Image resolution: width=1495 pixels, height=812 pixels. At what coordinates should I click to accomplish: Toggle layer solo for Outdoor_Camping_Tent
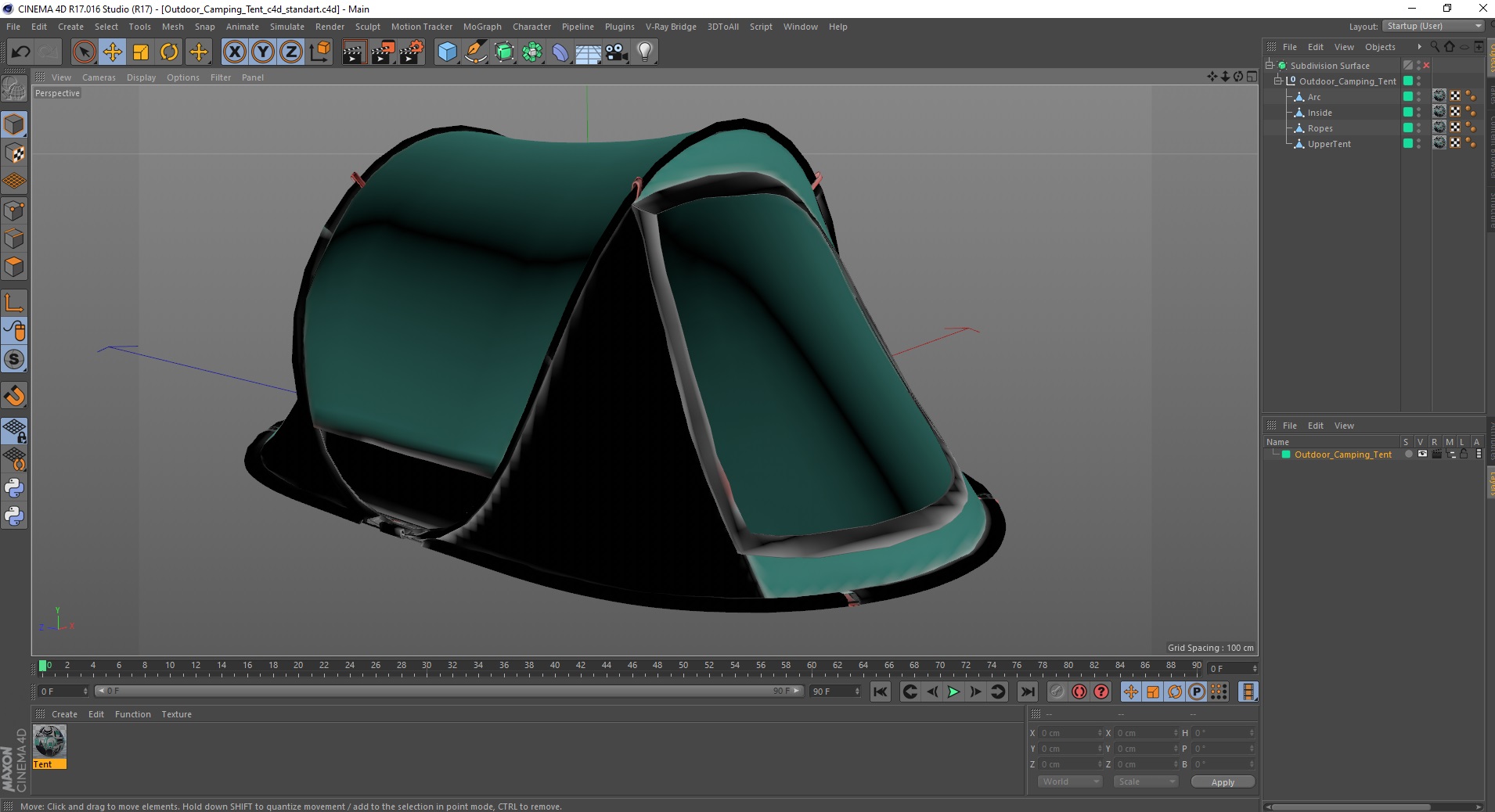(x=1408, y=455)
